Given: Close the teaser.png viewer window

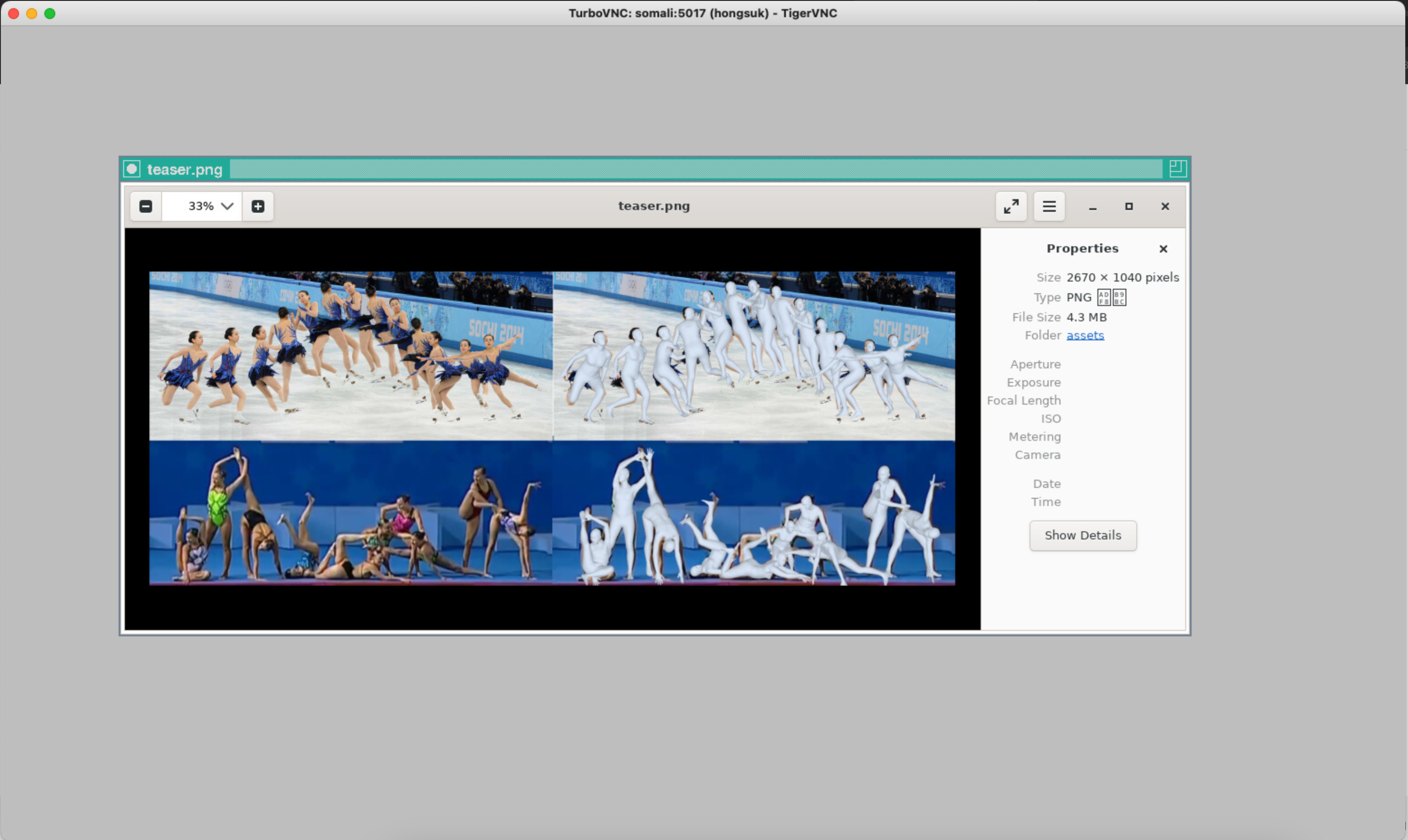Looking at the screenshot, I should point(1164,206).
